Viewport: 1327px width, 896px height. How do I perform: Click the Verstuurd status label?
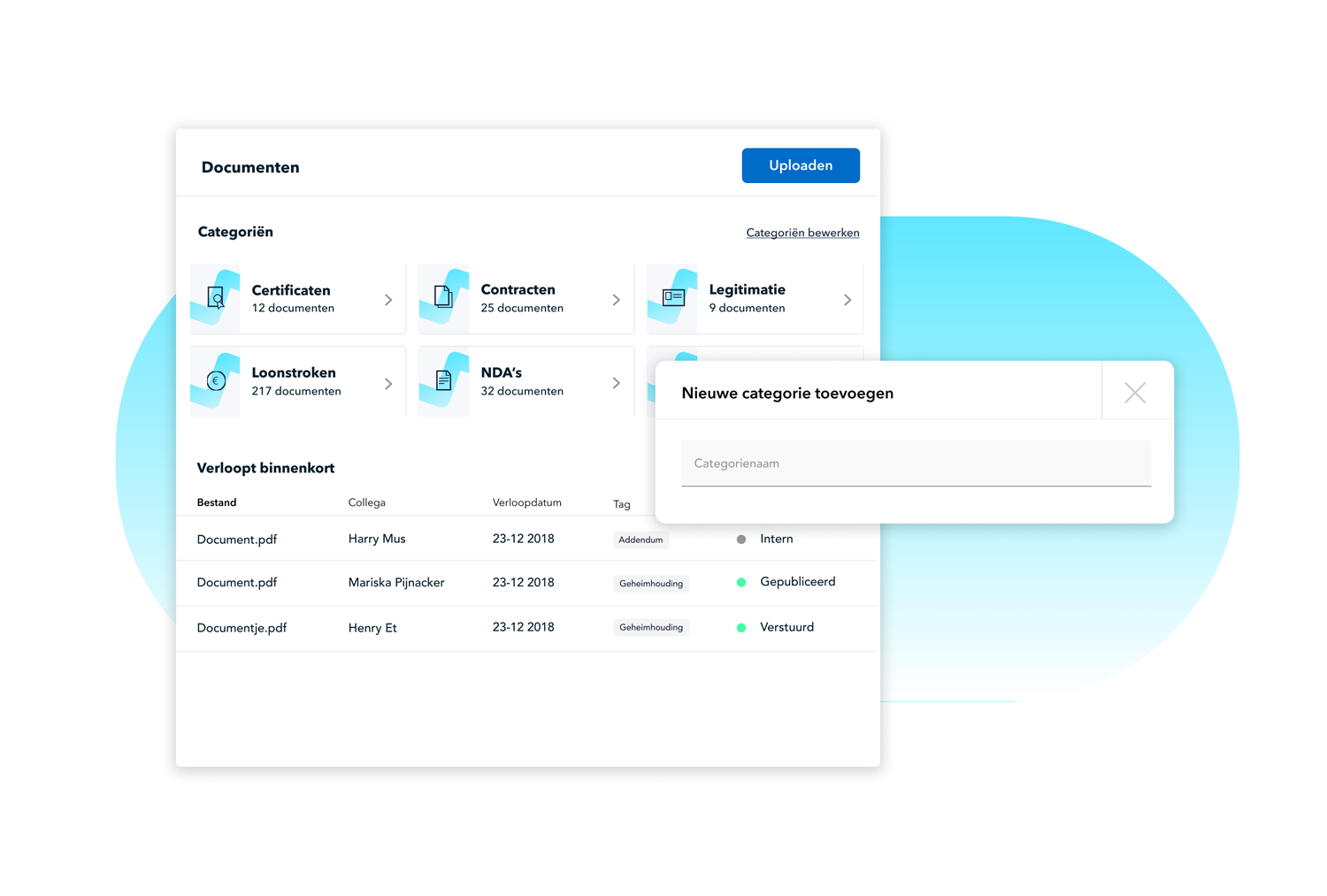pyautogui.click(x=787, y=627)
